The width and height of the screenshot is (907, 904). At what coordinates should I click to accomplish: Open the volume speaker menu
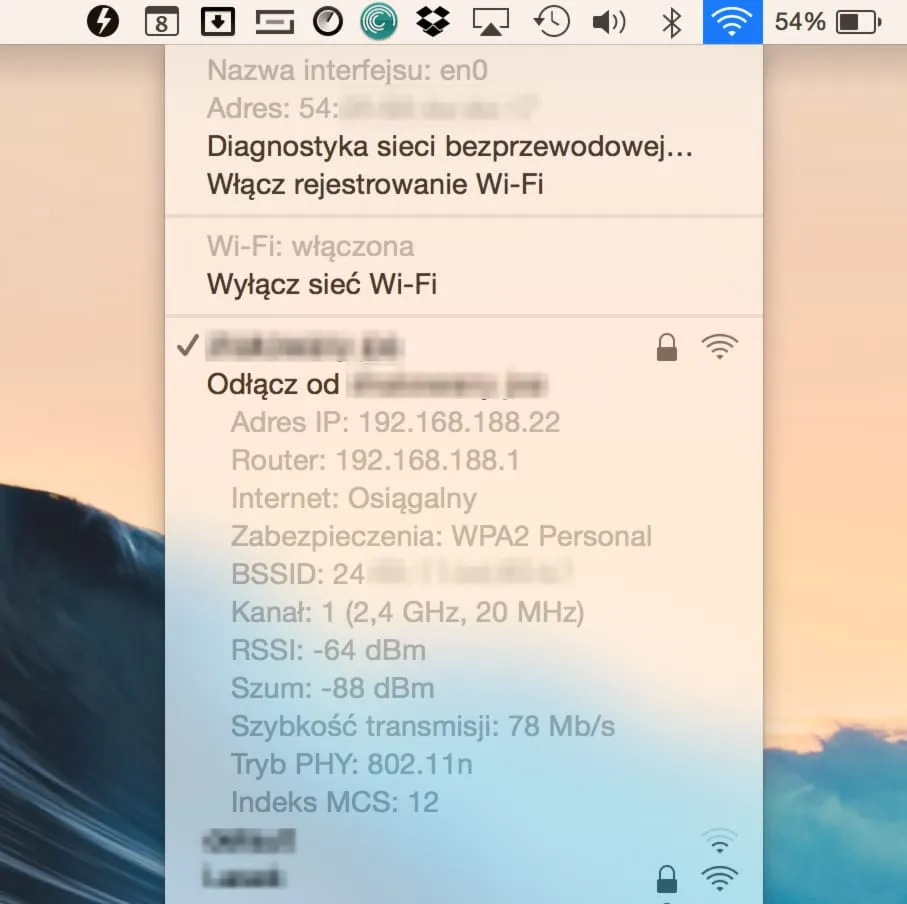click(609, 23)
